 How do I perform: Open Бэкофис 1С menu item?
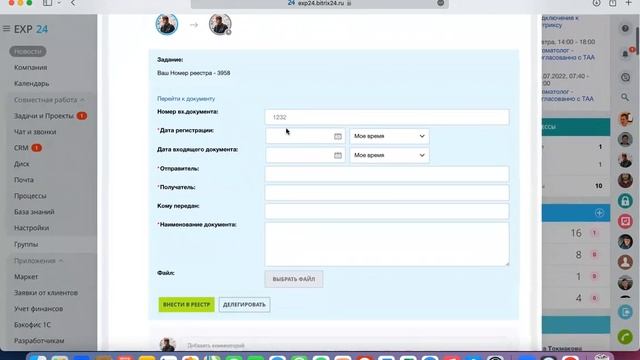pyautogui.click(x=32, y=325)
